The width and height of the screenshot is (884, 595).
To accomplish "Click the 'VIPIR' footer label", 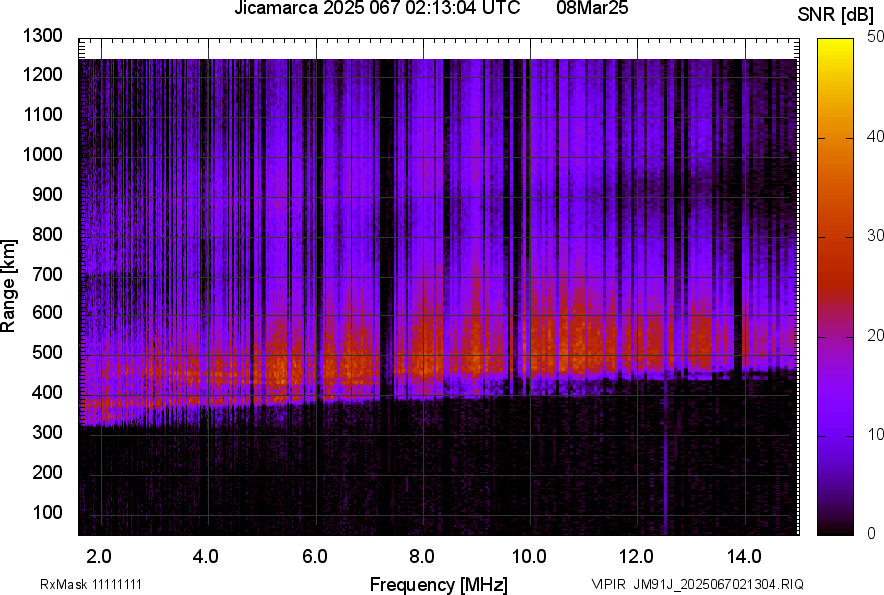I will (608, 584).
